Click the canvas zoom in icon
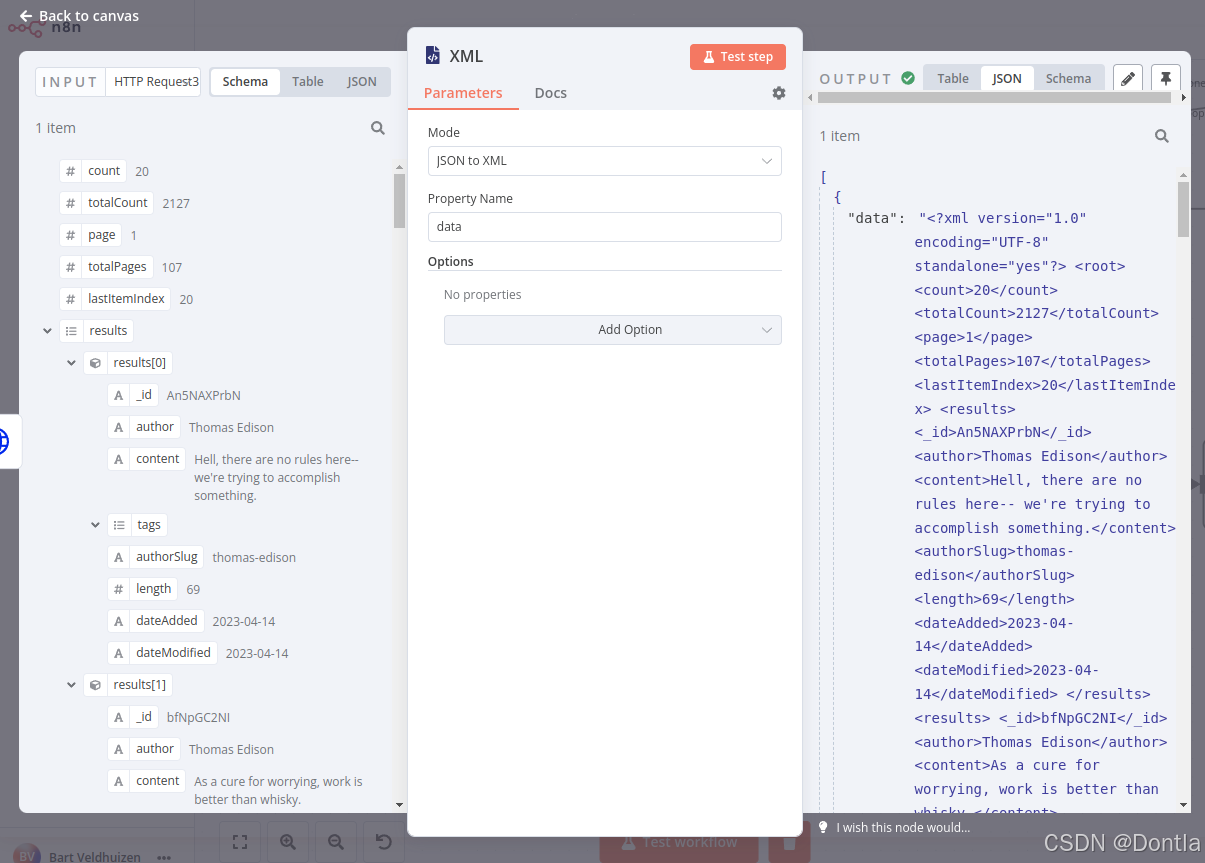This screenshot has width=1205, height=863. (x=288, y=842)
